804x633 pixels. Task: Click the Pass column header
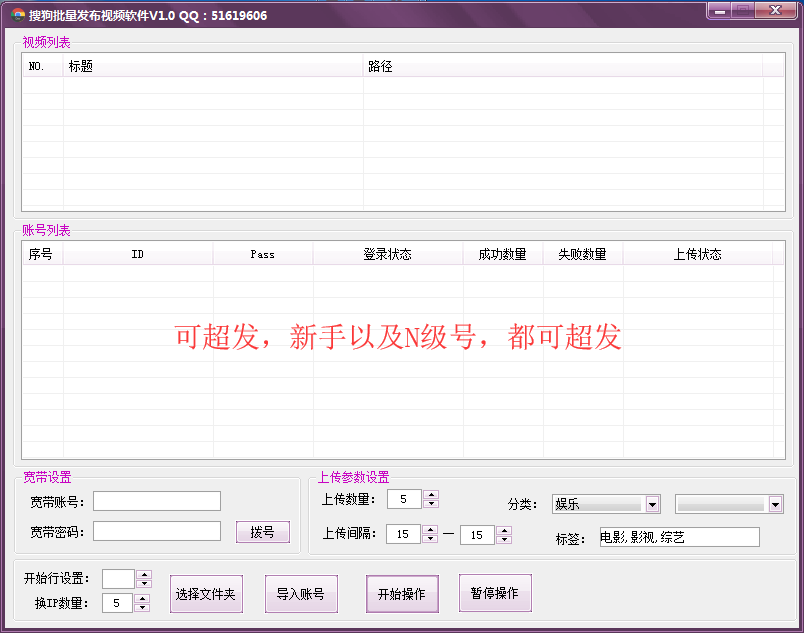pyautogui.click(x=263, y=254)
